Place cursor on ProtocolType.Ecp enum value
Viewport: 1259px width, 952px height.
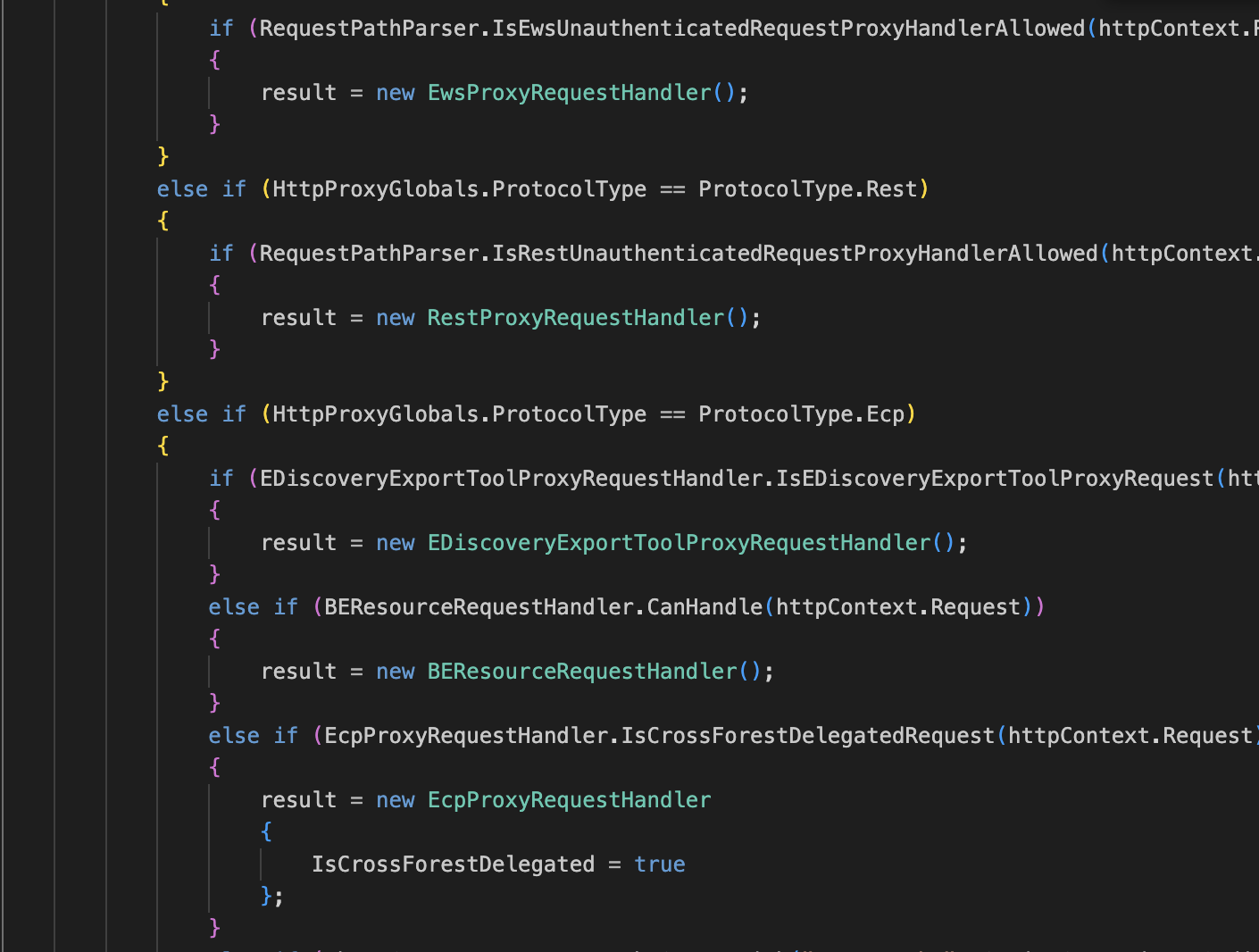coord(885,414)
